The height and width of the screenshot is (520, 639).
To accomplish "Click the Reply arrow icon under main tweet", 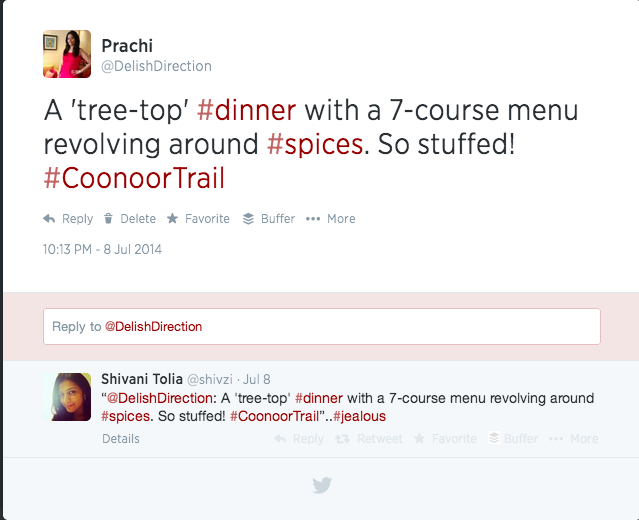I will [x=49, y=219].
